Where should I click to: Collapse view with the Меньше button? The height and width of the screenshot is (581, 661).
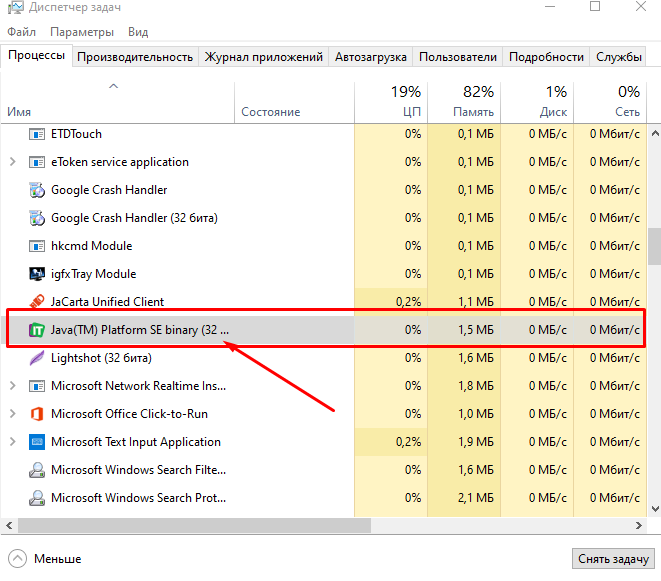click(46, 559)
